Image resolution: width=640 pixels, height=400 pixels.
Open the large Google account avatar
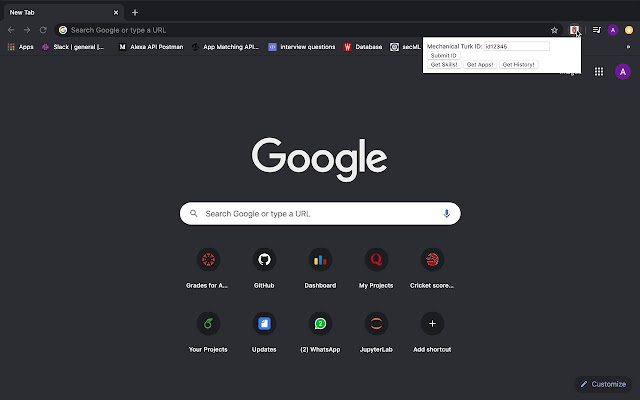tap(622, 71)
